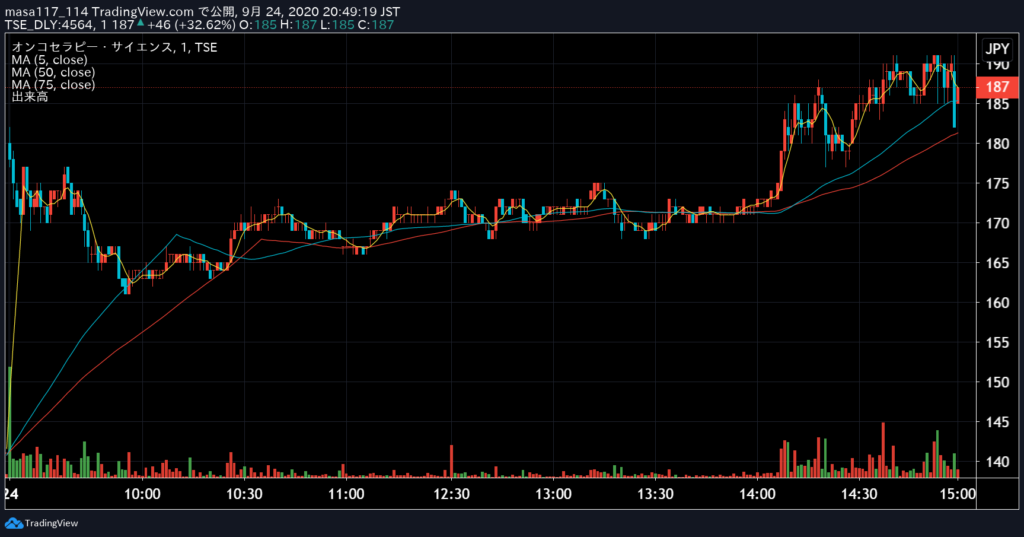Click the masa117_114 publisher name
The height and width of the screenshot is (537, 1024).
point(46,12)
